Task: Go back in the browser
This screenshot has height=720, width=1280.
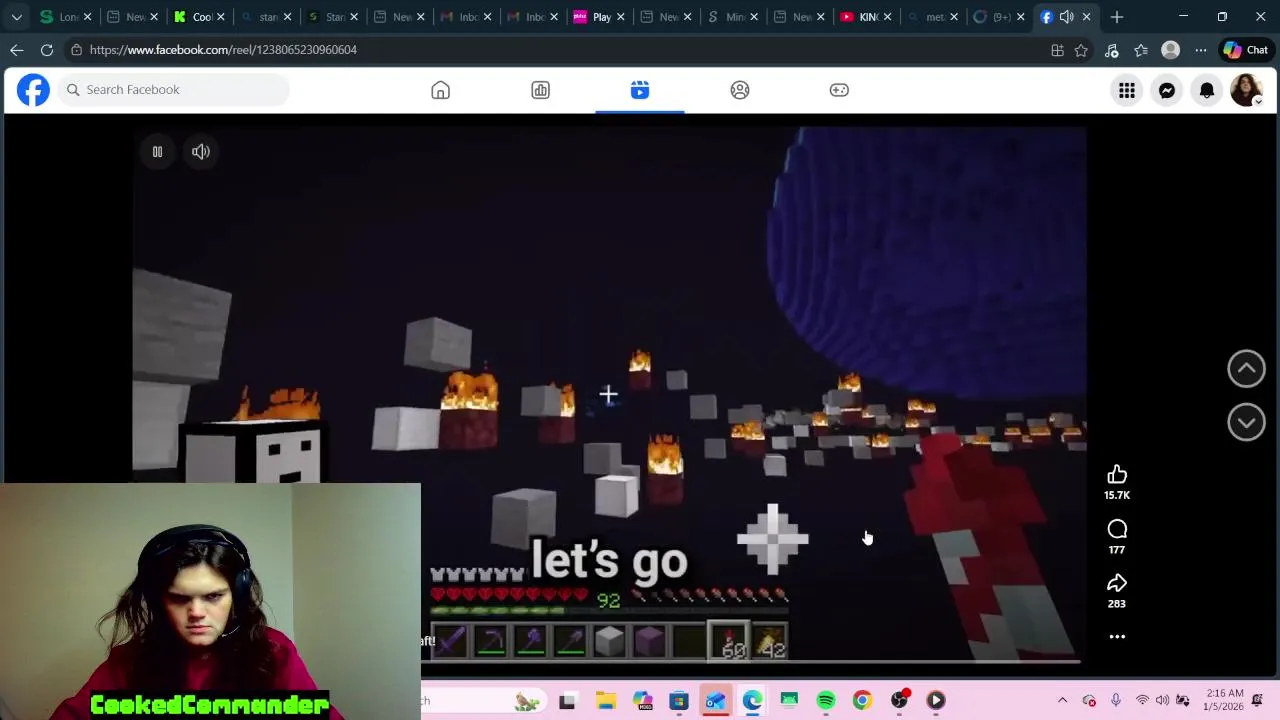Action: 17,50
